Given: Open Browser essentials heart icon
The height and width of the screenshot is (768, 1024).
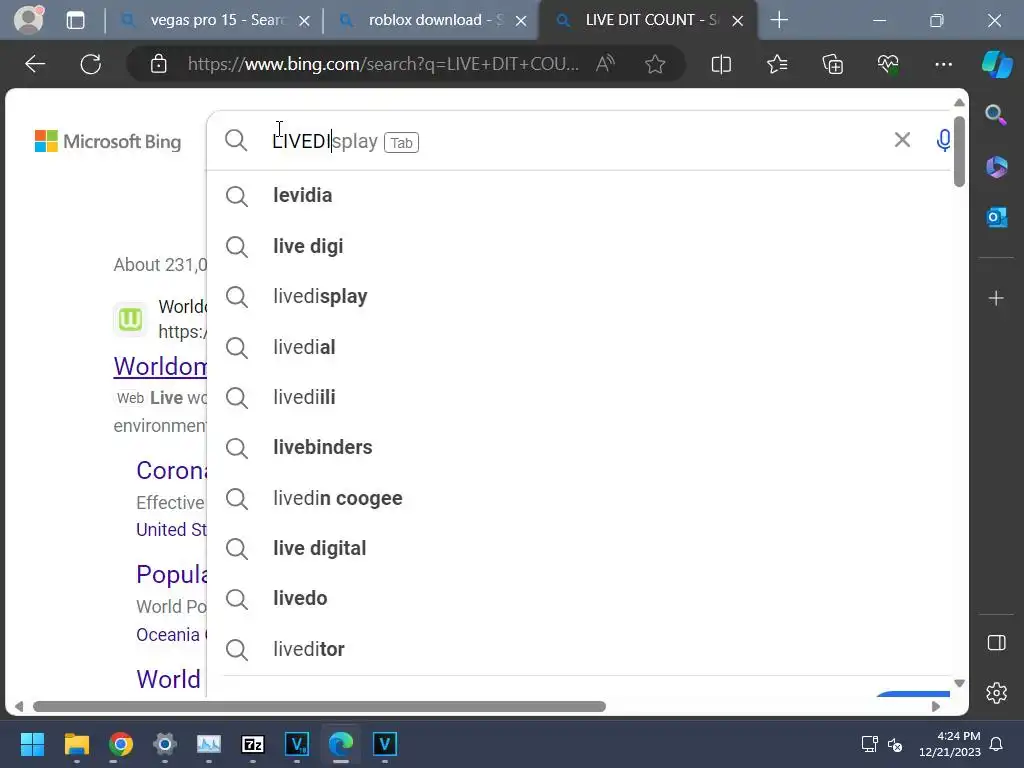Looking at the screenshot, I should coord(888,64).
